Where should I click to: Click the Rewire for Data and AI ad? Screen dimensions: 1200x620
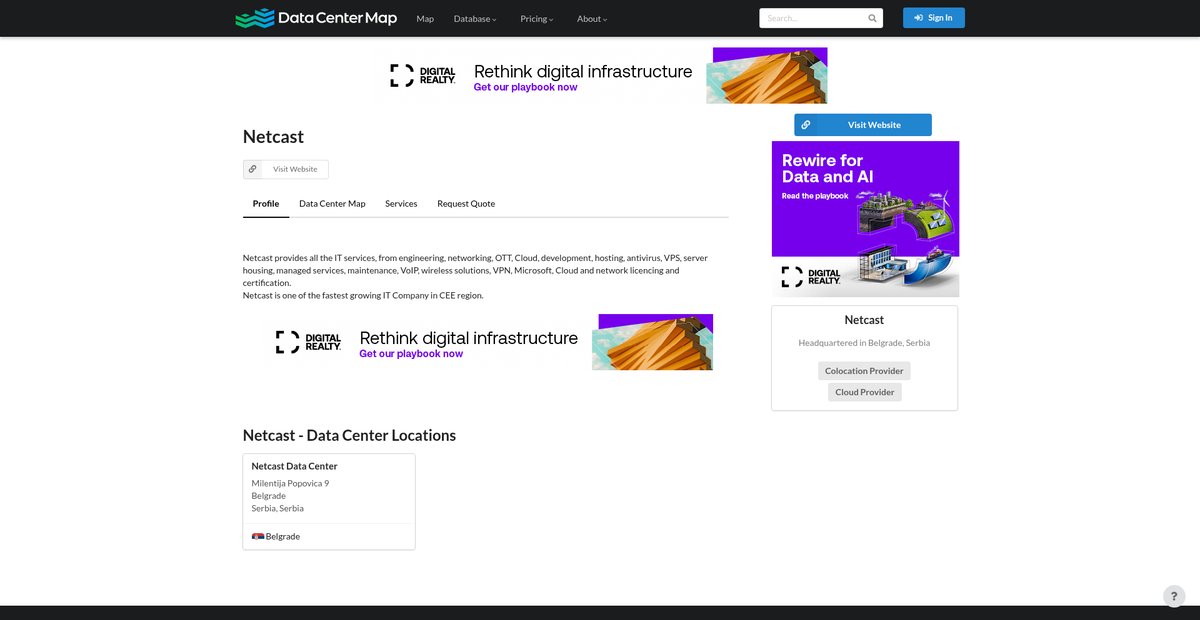(x=865, y=219)
